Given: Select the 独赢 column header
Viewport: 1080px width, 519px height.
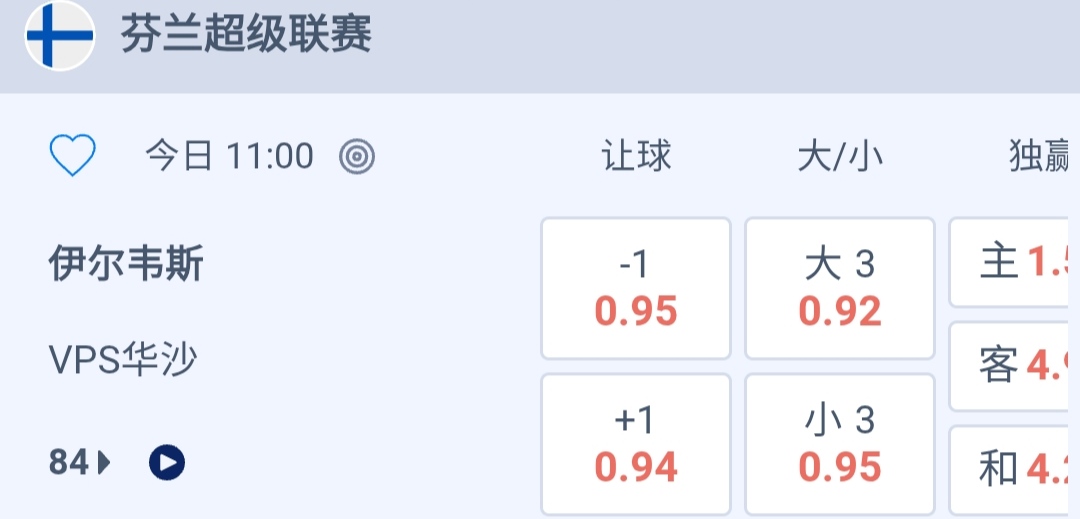Looking at the screenshot, I should coord(1042,156).
